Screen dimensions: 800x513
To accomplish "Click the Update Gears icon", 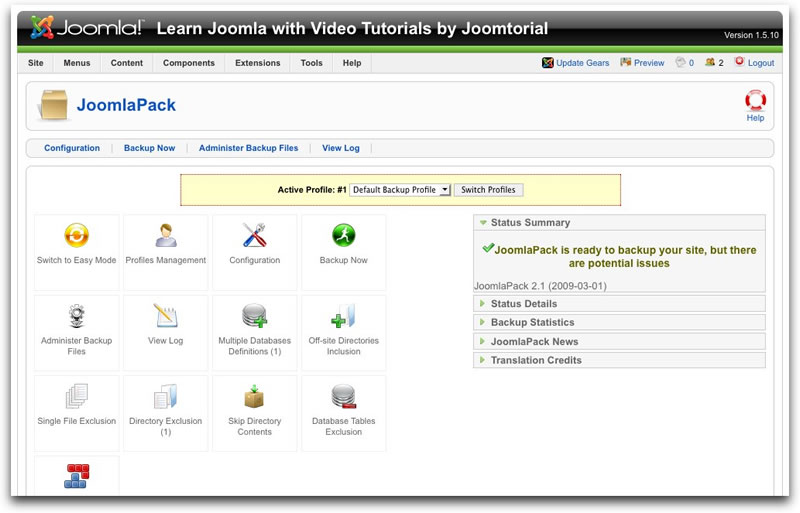I will 547,63.
